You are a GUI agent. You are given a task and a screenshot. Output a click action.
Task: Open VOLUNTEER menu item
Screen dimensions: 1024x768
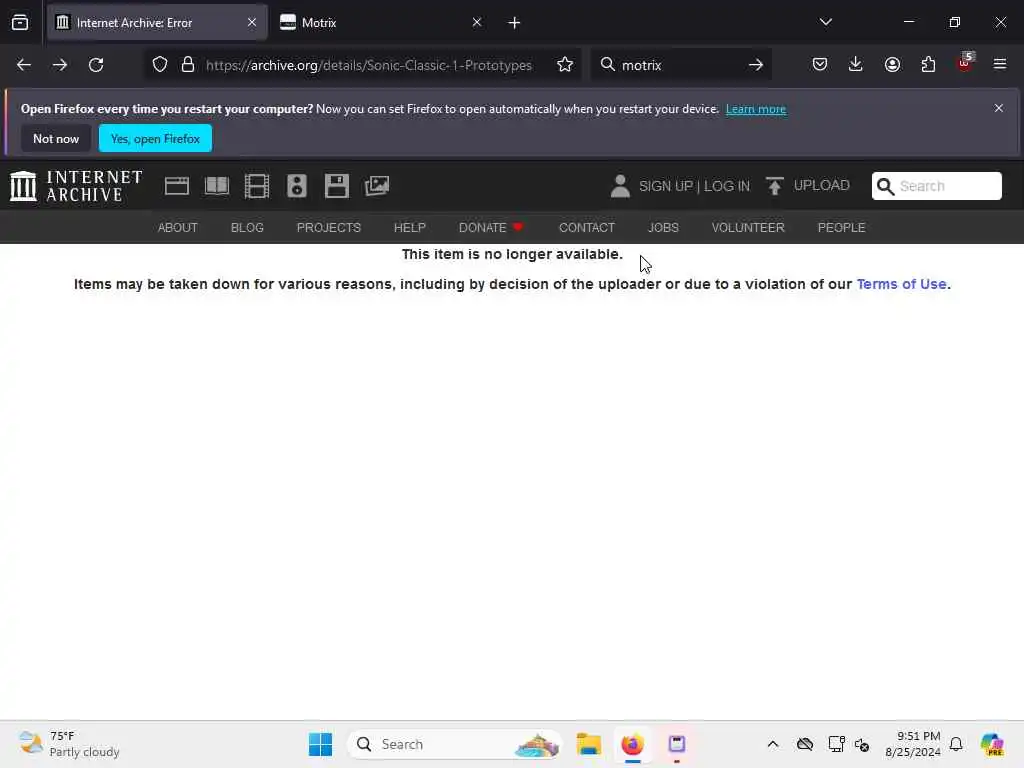[748, 228]
